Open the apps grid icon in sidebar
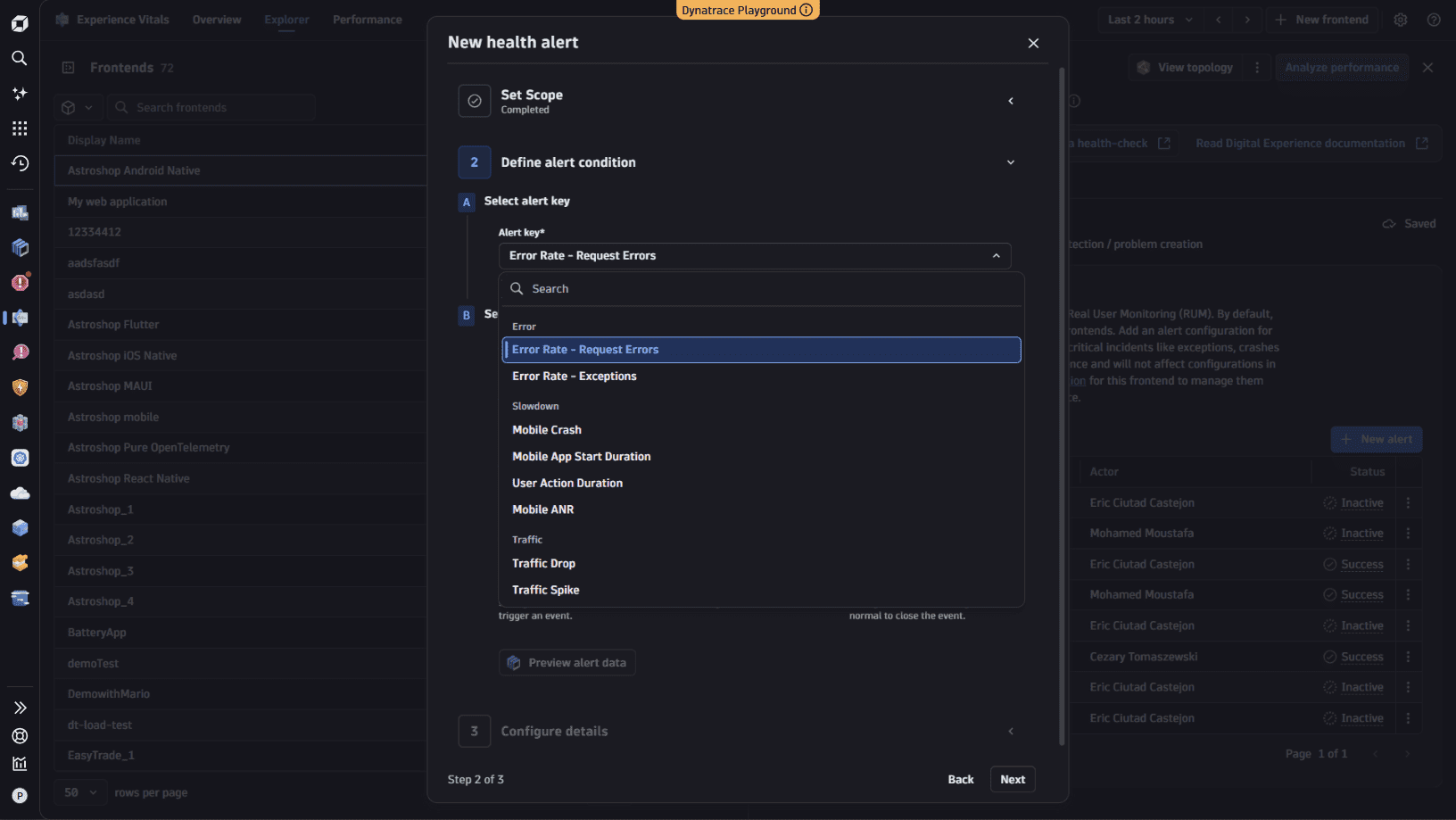Screen dimensions: 1456x820 pos(20,128)
